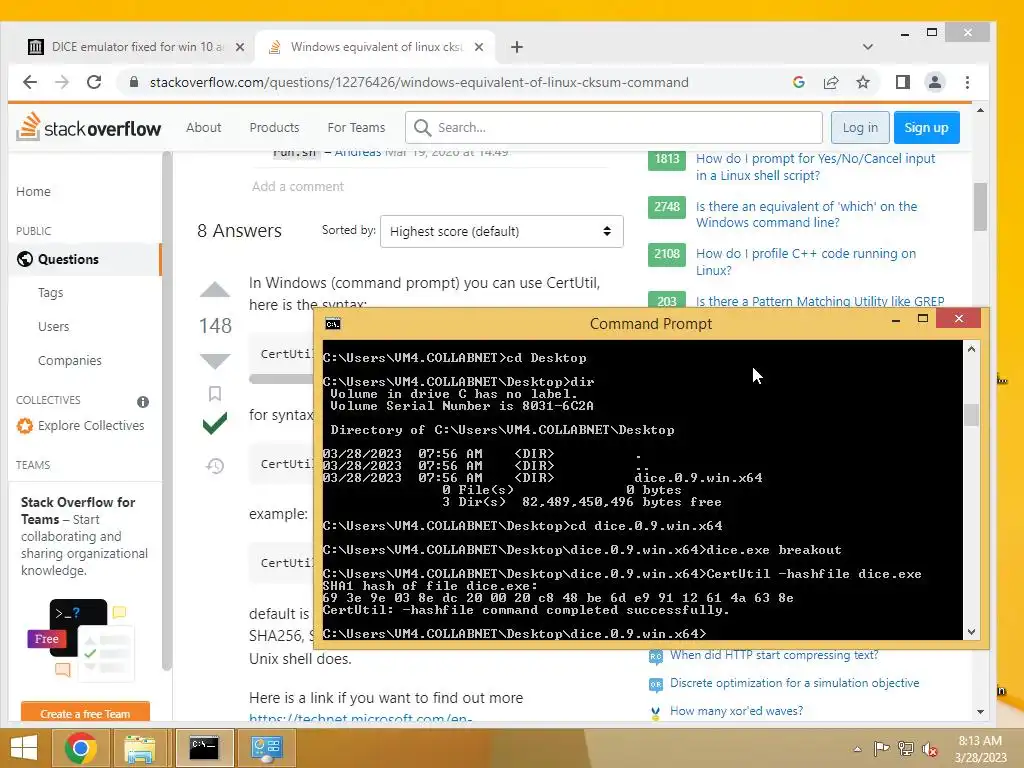
Task: Open 'How many xor'ed waves?' link
Action: 736,711
